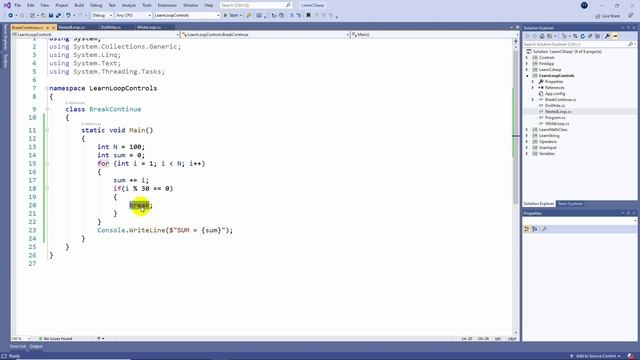This screenshot has height=360, width=640.
Task: Expand the BreakContinue.cs tree node
Action: 533,100
